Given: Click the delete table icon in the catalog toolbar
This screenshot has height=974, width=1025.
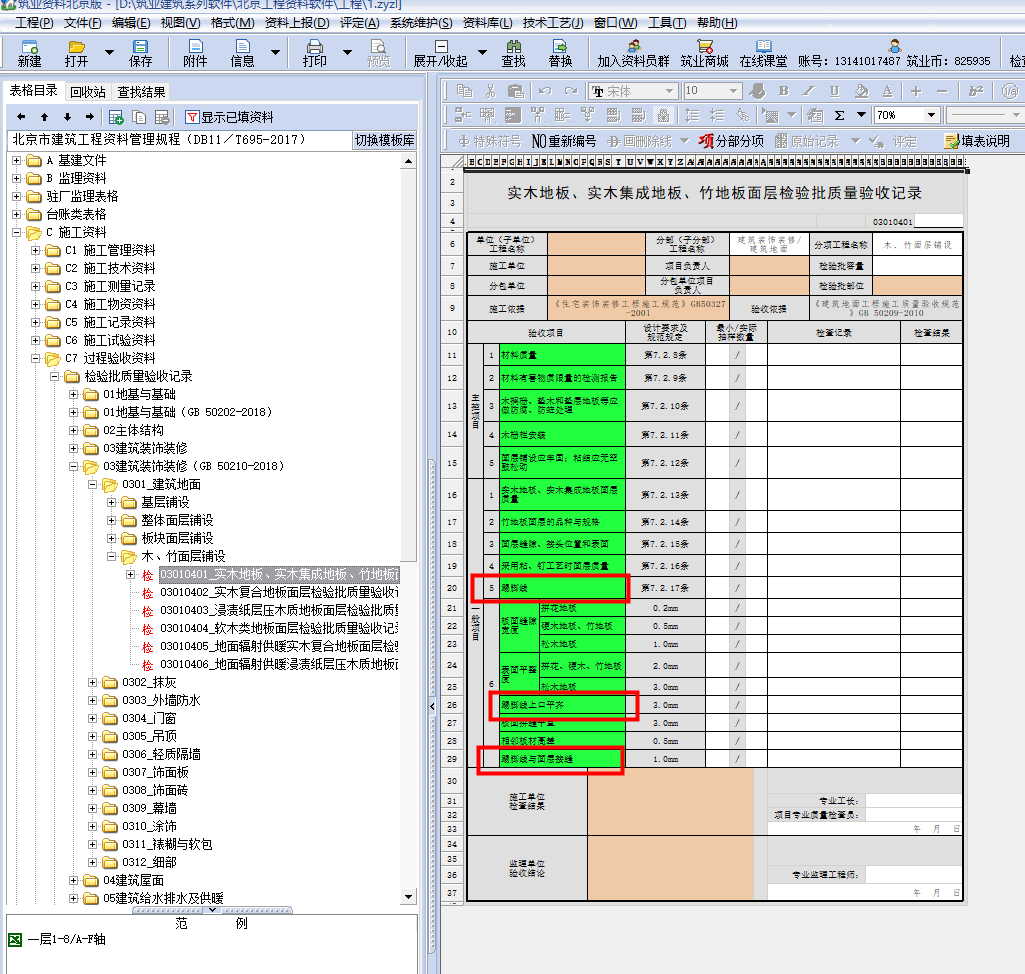Looking at the screenshot, I should pyautogui.click(x=162, y=118).
